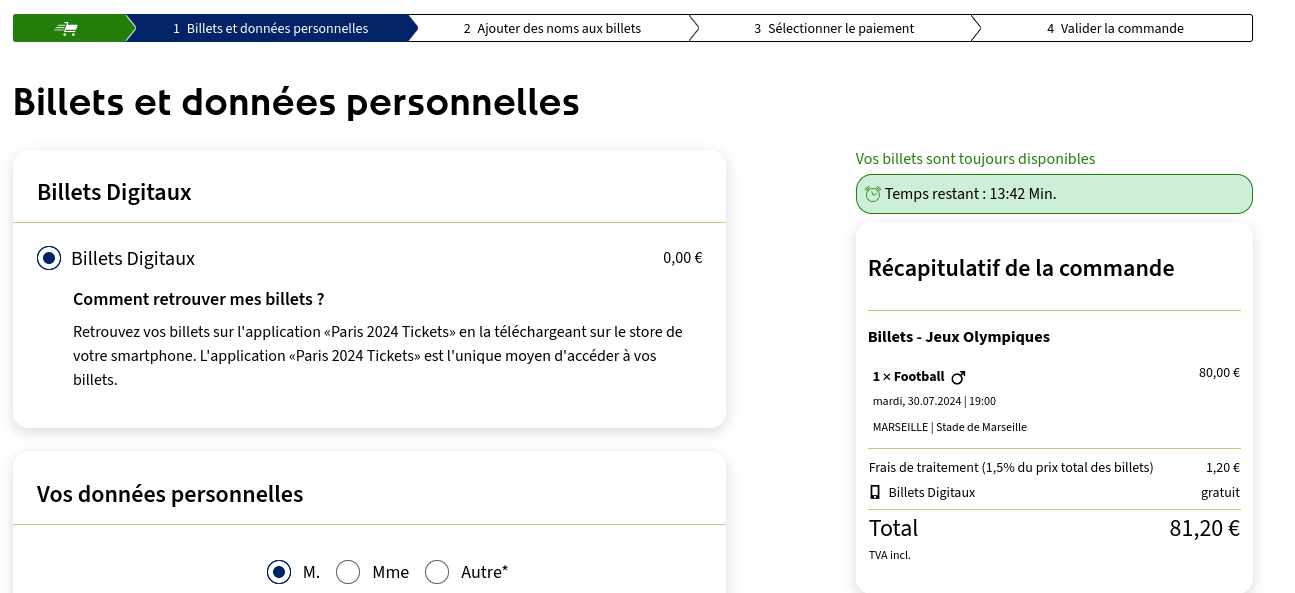The width and height of the screenshot is (1295, 593).
Task: Click the Frais de traitement fee line
Action: click(1054, 467)
